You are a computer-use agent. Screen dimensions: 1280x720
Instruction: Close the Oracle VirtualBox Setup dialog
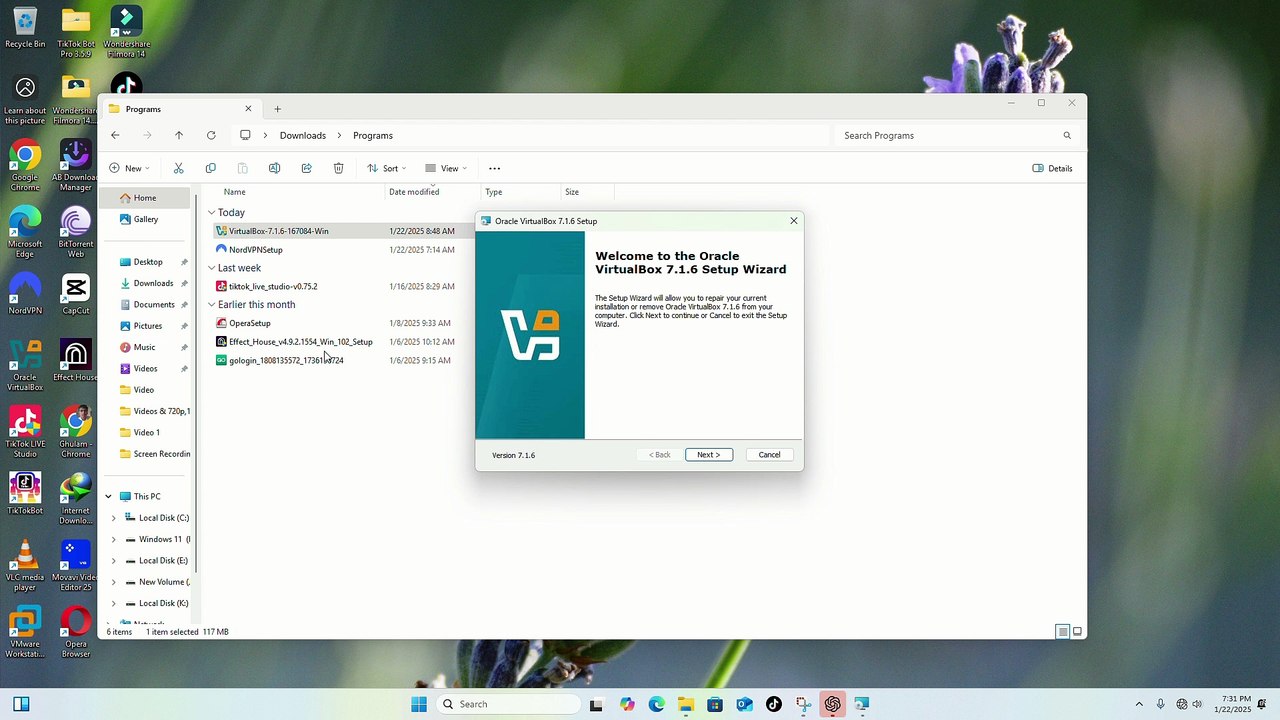tap(794, 221)
